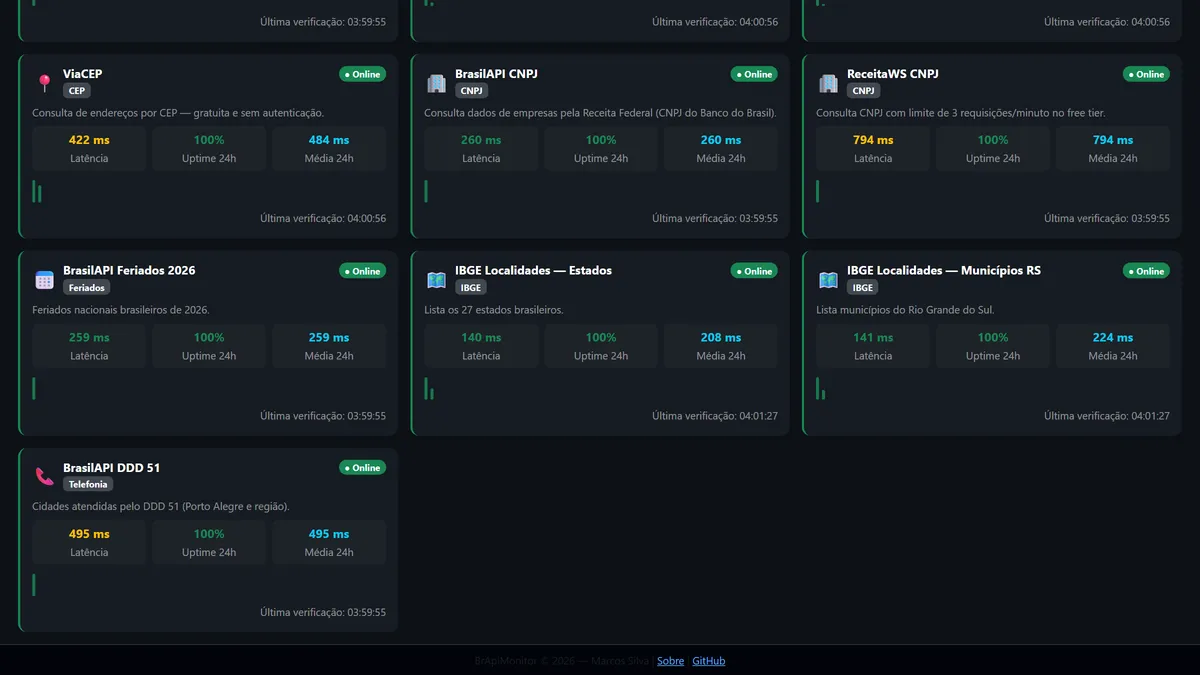Viewport: 1200px width, 675px height.
Task: Click CNPJ tag under BrasilAPI CNPJ title
Action: coord(471,91)
